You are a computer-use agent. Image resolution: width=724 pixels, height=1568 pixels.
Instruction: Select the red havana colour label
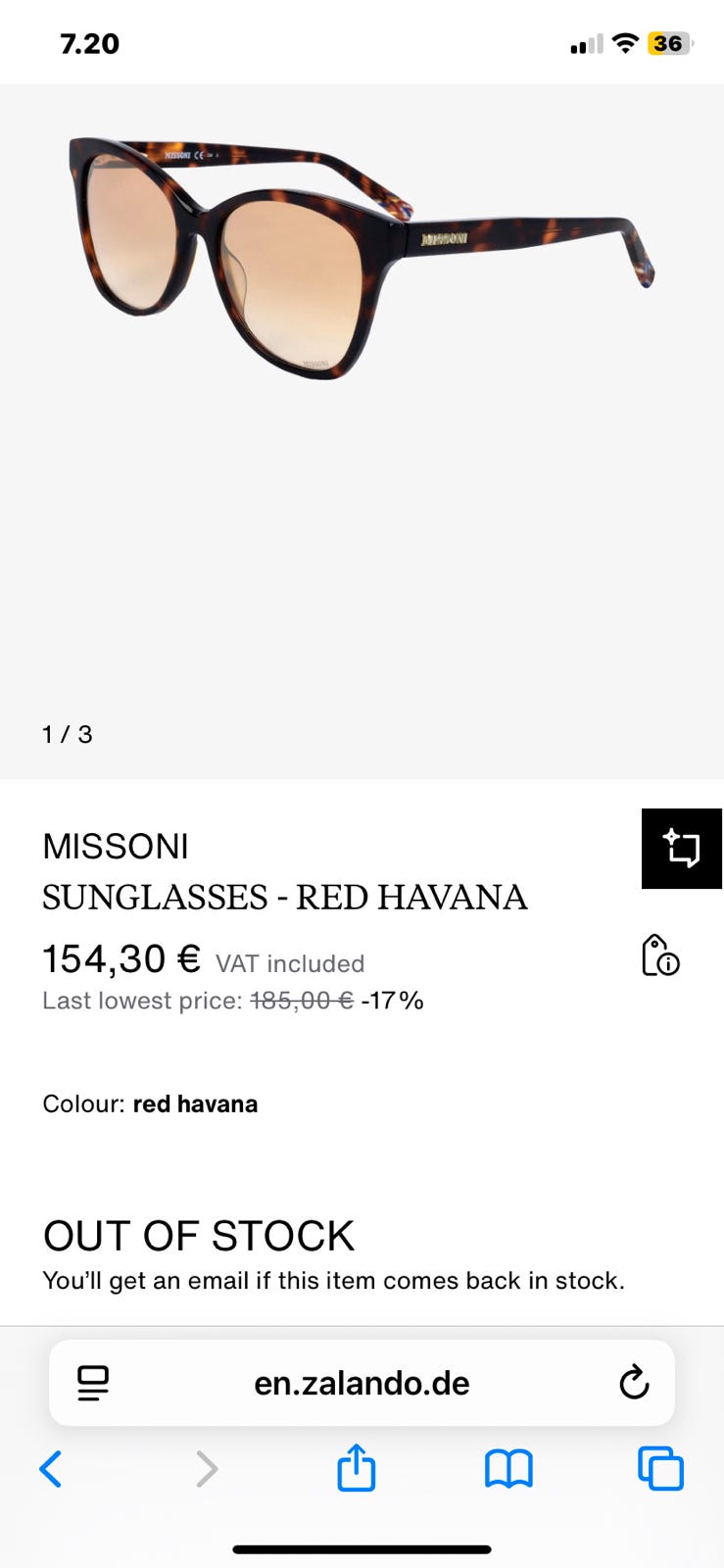195,1104
